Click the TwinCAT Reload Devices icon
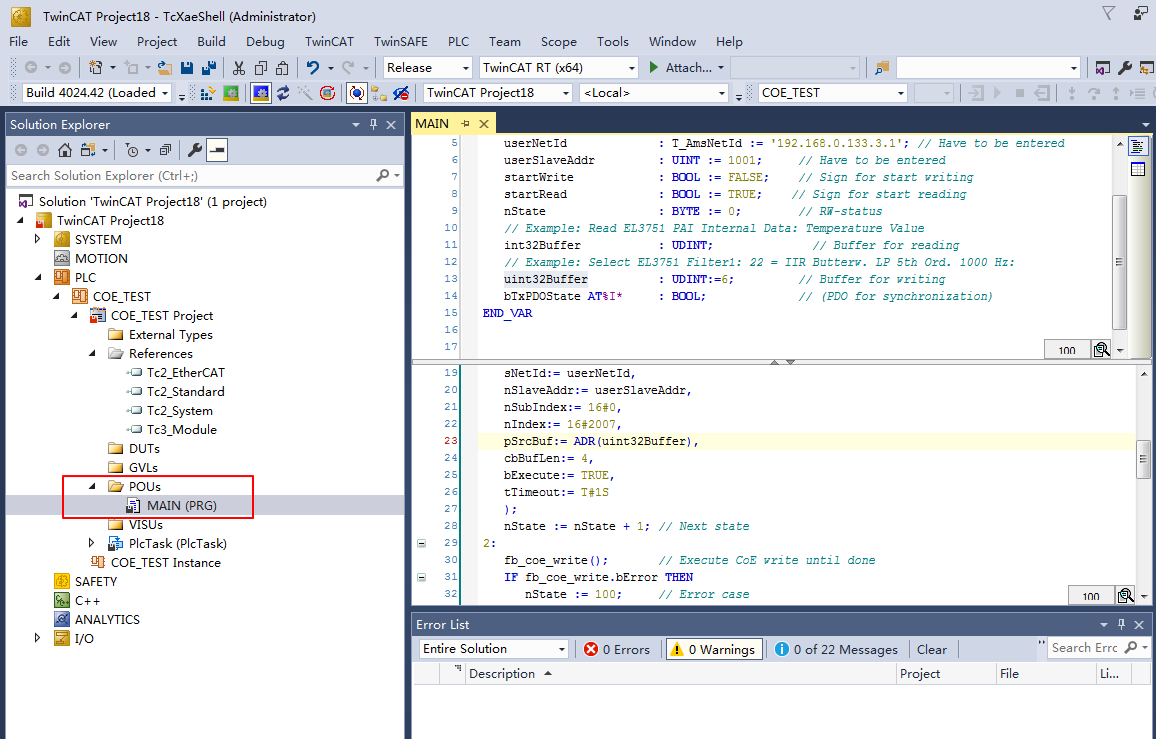This screenshot has width=1156, height=739. point(283,93)
